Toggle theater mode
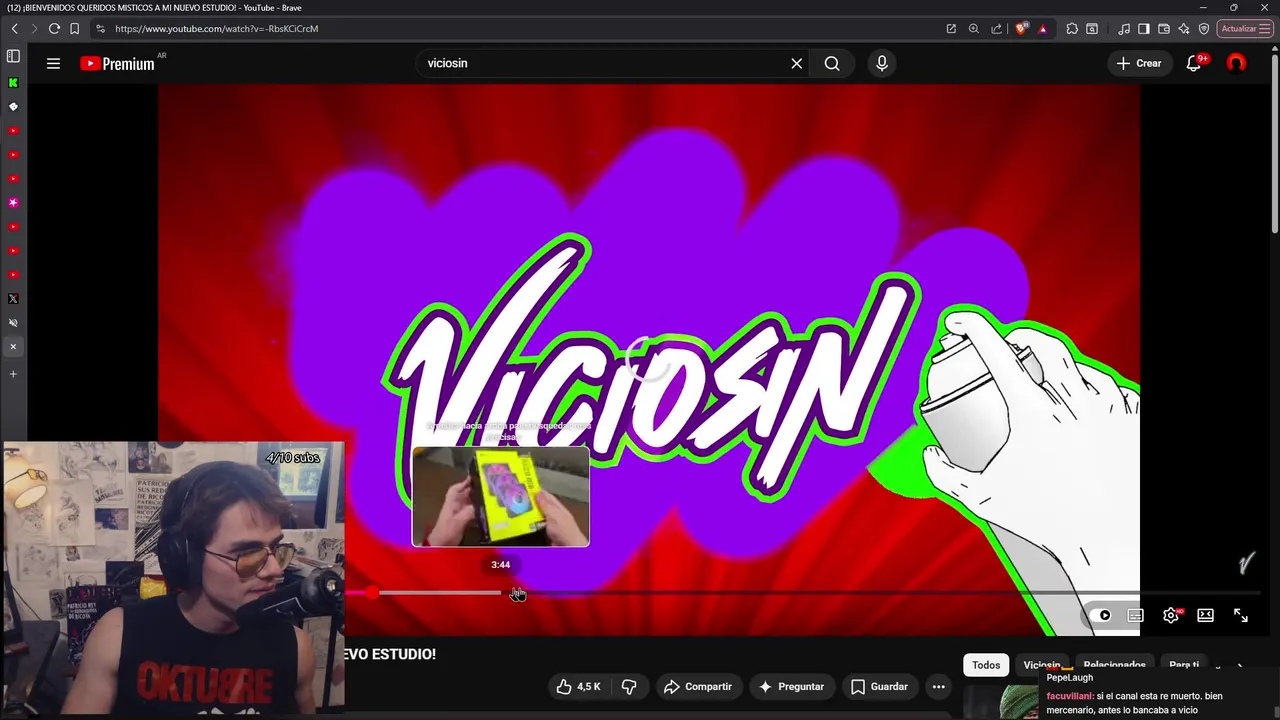 [x=1206, y=615]
